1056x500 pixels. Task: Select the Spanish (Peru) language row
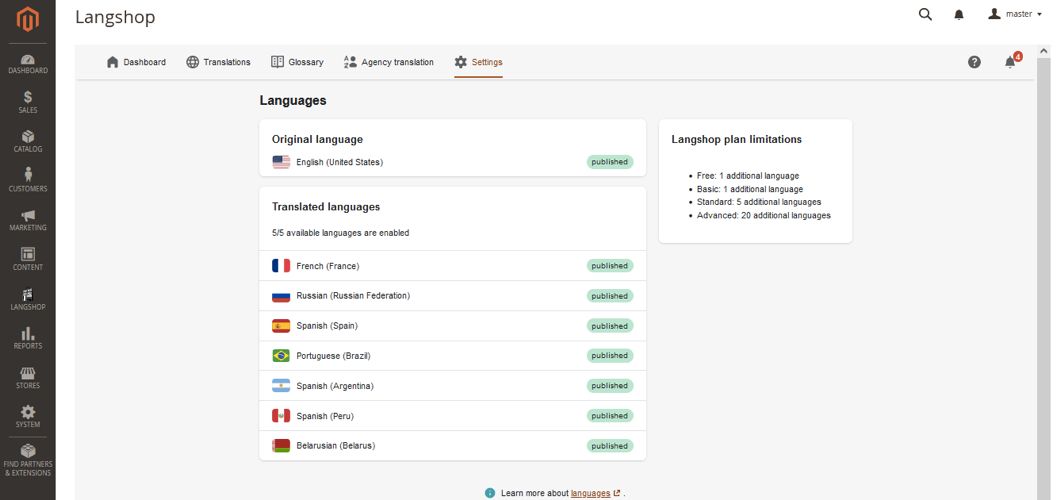click(x=453, y=416)
